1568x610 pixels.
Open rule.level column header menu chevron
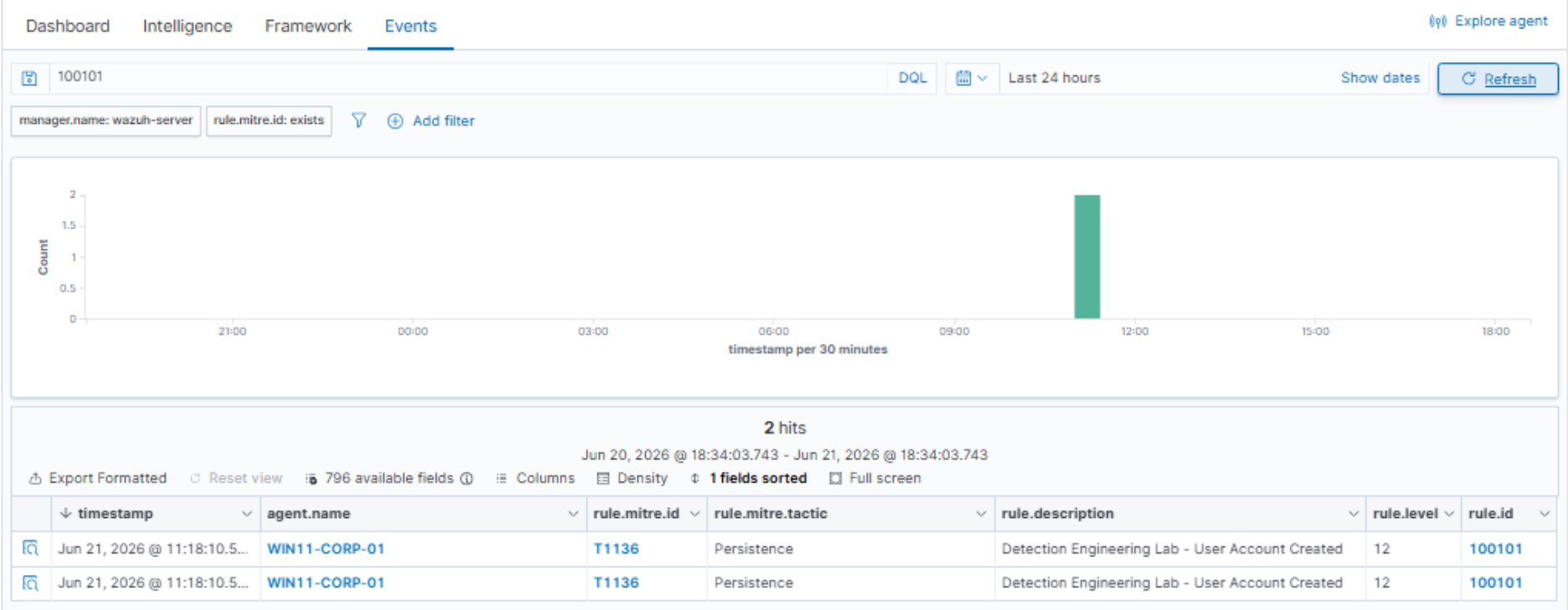1449,514
